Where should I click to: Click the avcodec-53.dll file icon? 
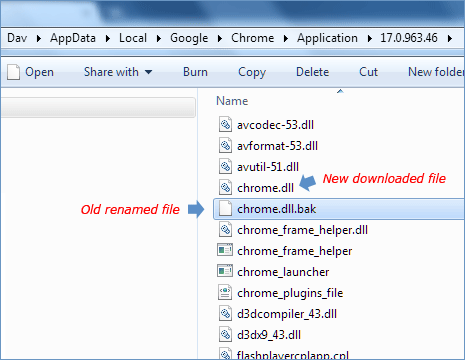pyautogui.click(x=225, y=125)
